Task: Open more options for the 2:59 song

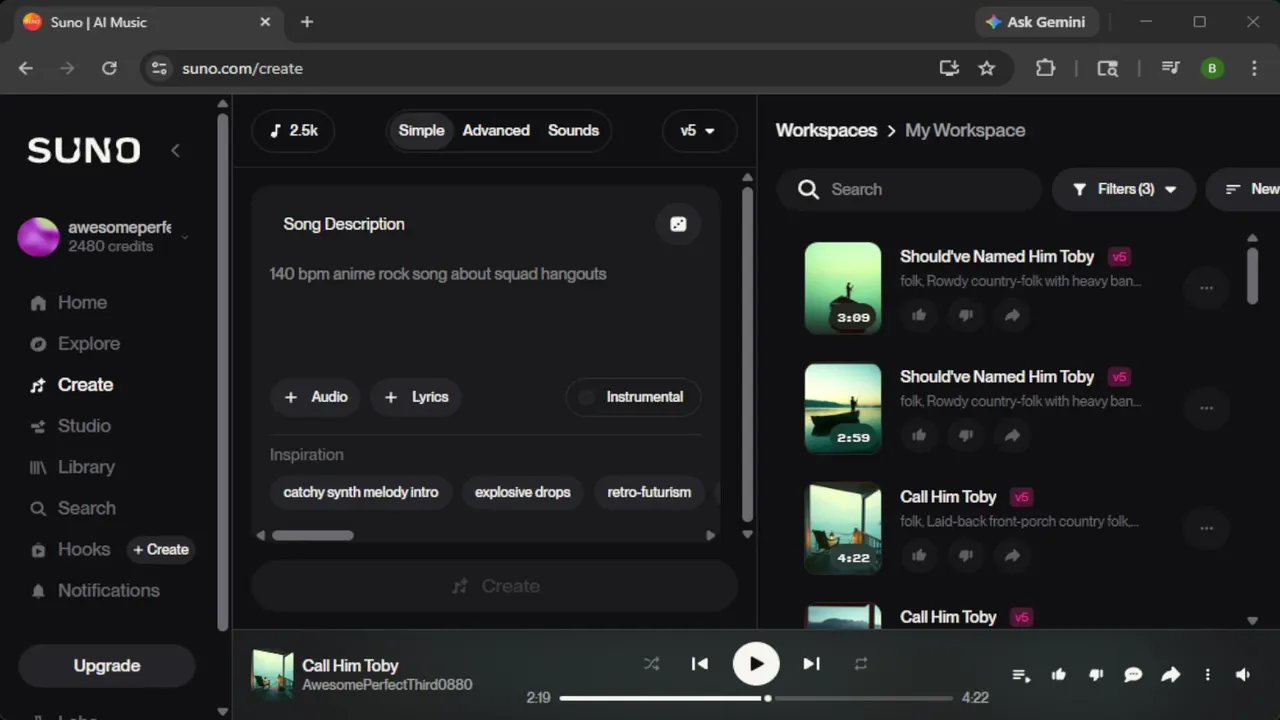Action: pyautogui.click(x=1206, y=408)
